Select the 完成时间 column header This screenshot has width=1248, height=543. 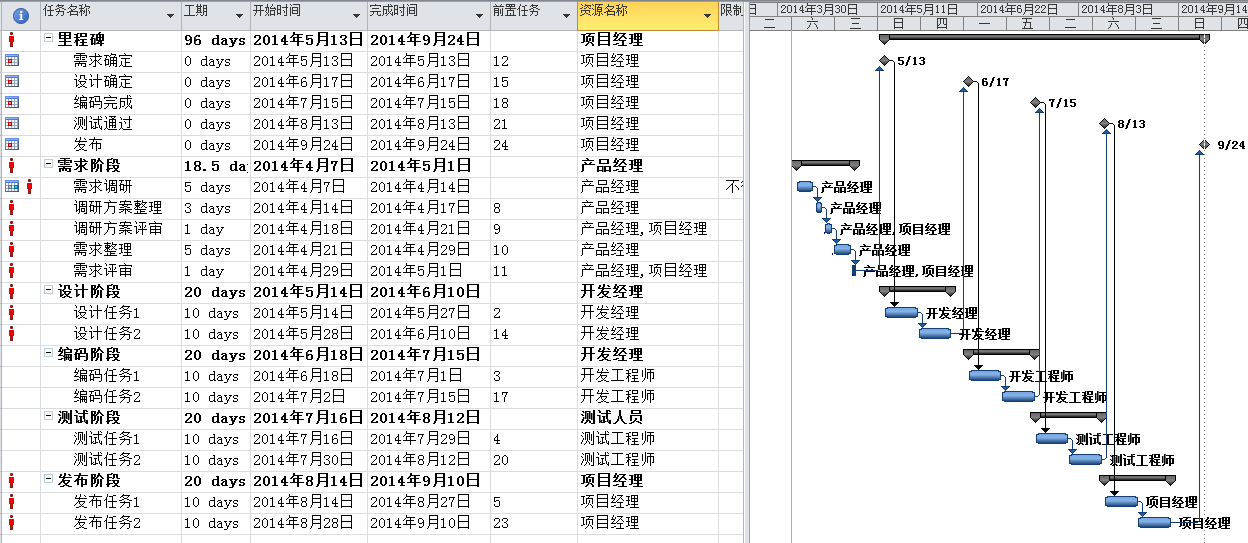tap(428, 15)
